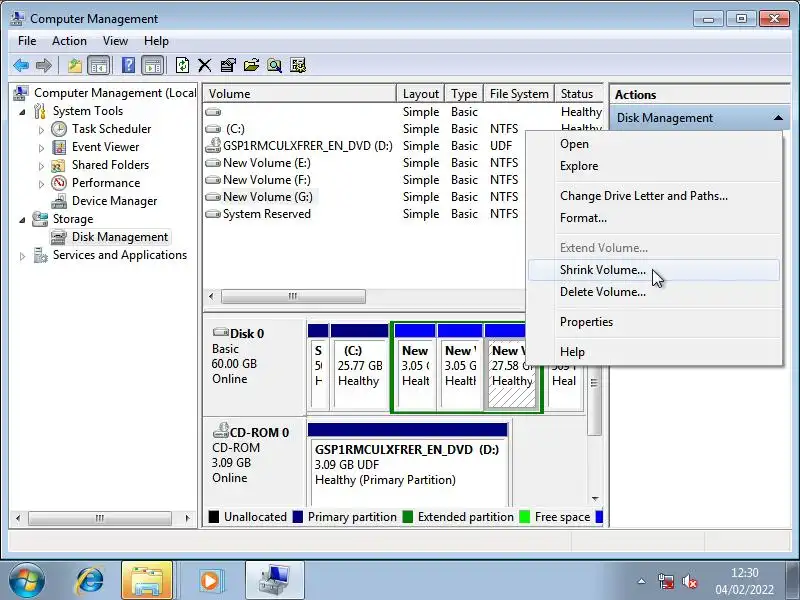Toggle the Show/Hide Action Pane icon
The width and height of the screenshot is (800, 600).
(x=153, y=65)
